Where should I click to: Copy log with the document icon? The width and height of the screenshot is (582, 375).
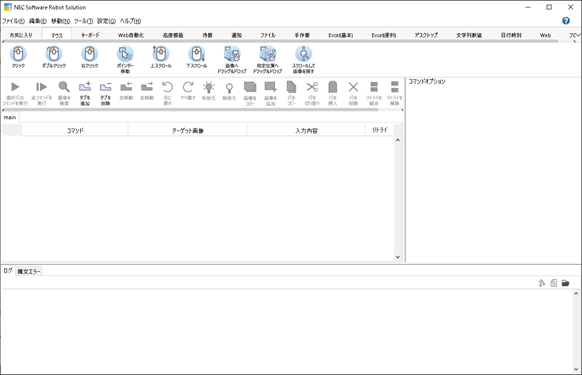click(554, 283)
